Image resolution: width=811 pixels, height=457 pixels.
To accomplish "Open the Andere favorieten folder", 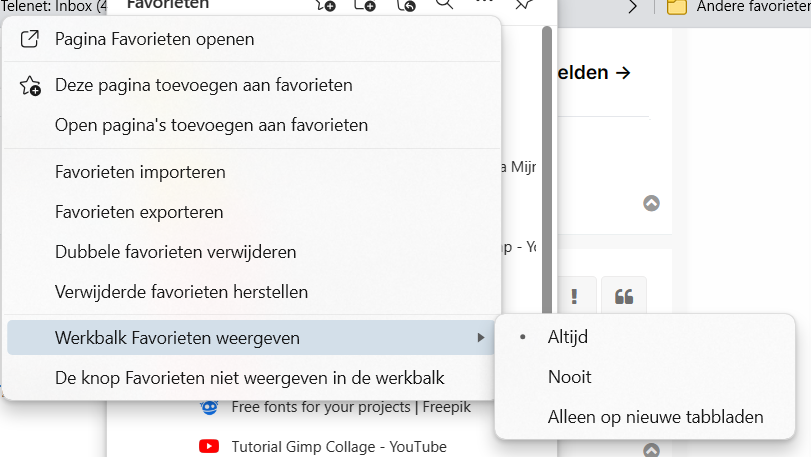I will 738,7.
